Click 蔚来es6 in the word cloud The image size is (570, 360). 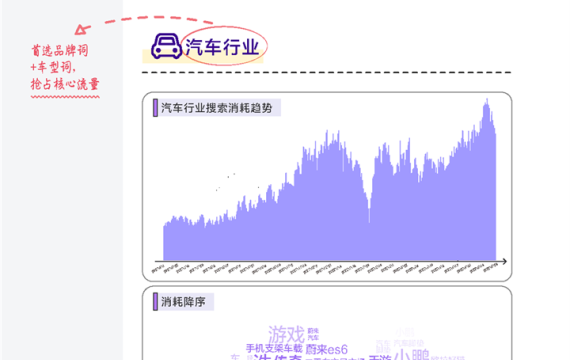tap(326, 349)
